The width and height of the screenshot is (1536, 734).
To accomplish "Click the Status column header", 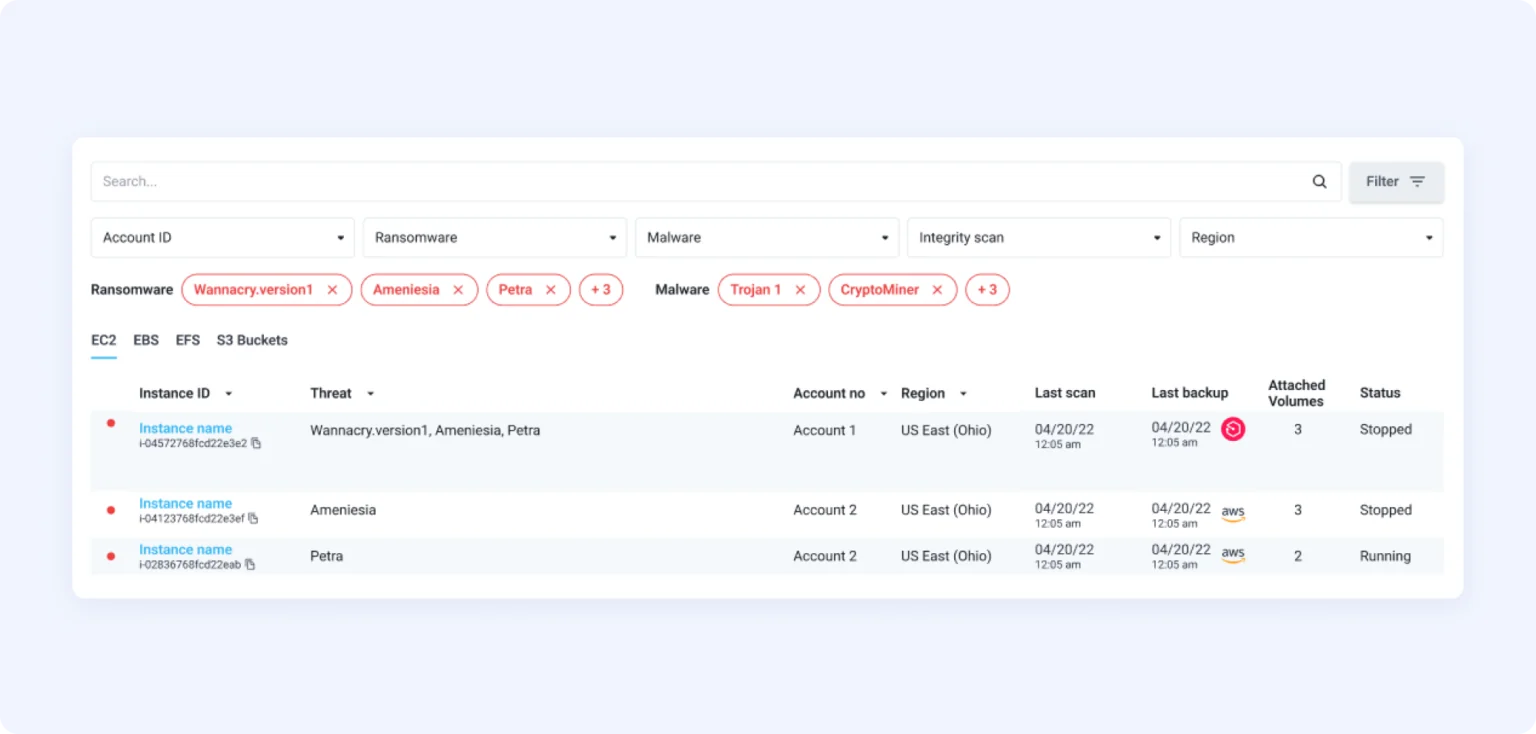I will (1380, 393).
